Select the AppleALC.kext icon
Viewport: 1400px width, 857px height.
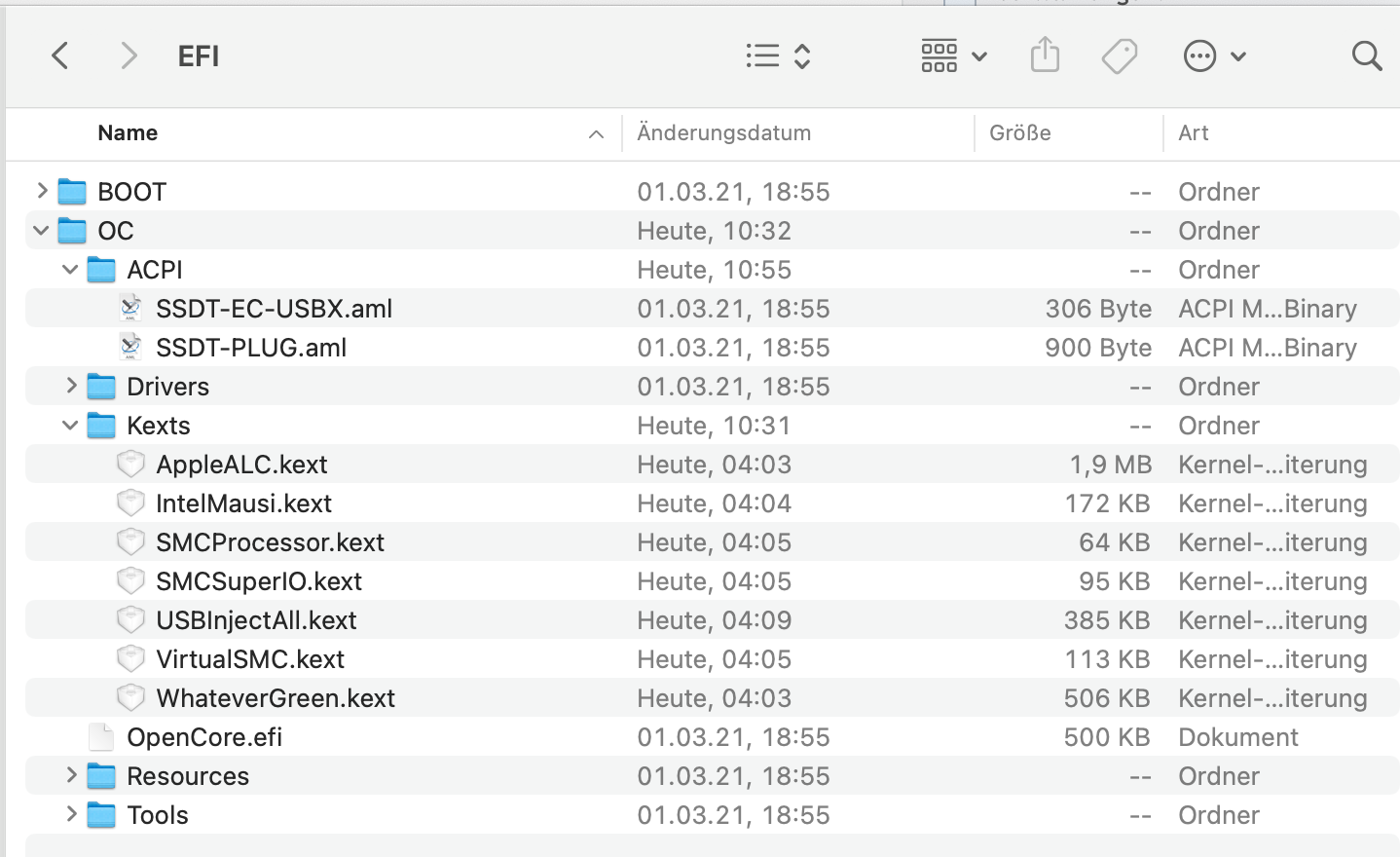tap(130, 464)
